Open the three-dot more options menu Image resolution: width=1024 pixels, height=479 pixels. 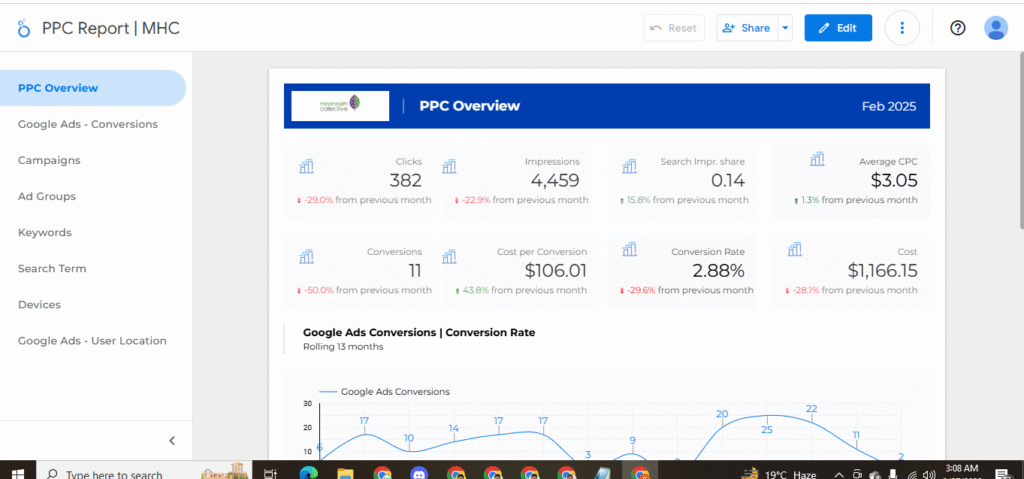coord(902,28)
